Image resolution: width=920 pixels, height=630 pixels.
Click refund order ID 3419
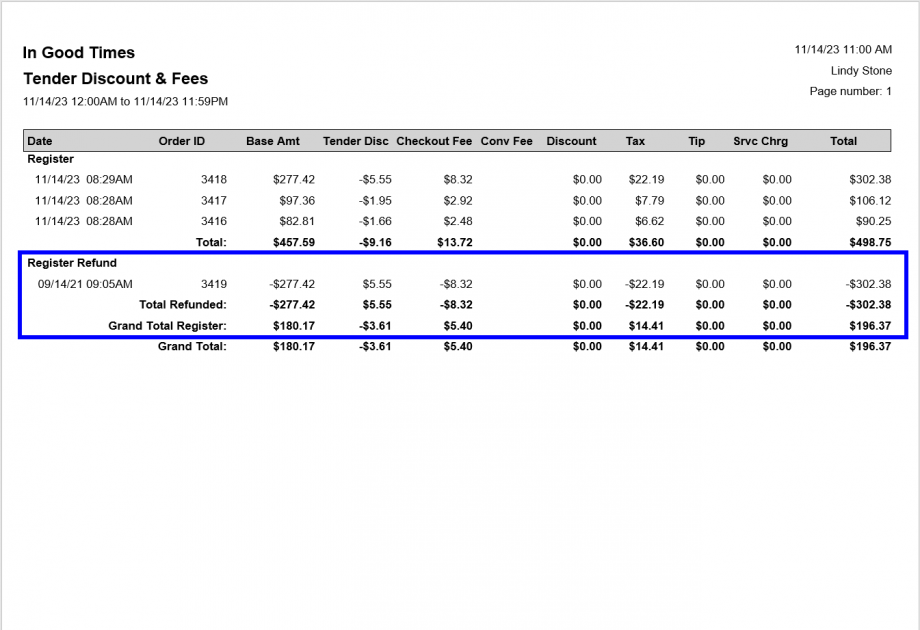point(214,284)
